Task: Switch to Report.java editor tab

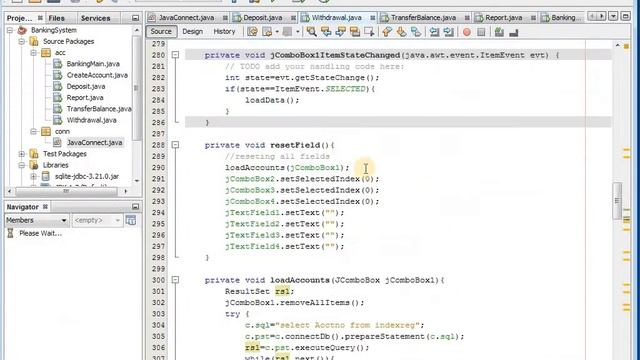Action: (504, 18)
